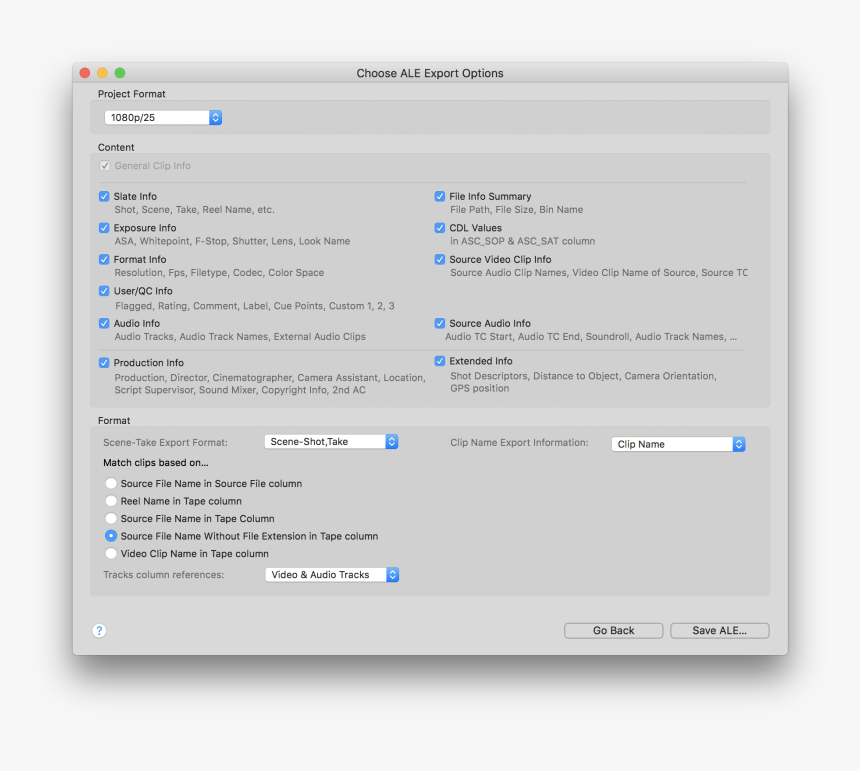This screenshot has height=771, width=860.
Task: Click the Go Back button
Action: [613, 630]
